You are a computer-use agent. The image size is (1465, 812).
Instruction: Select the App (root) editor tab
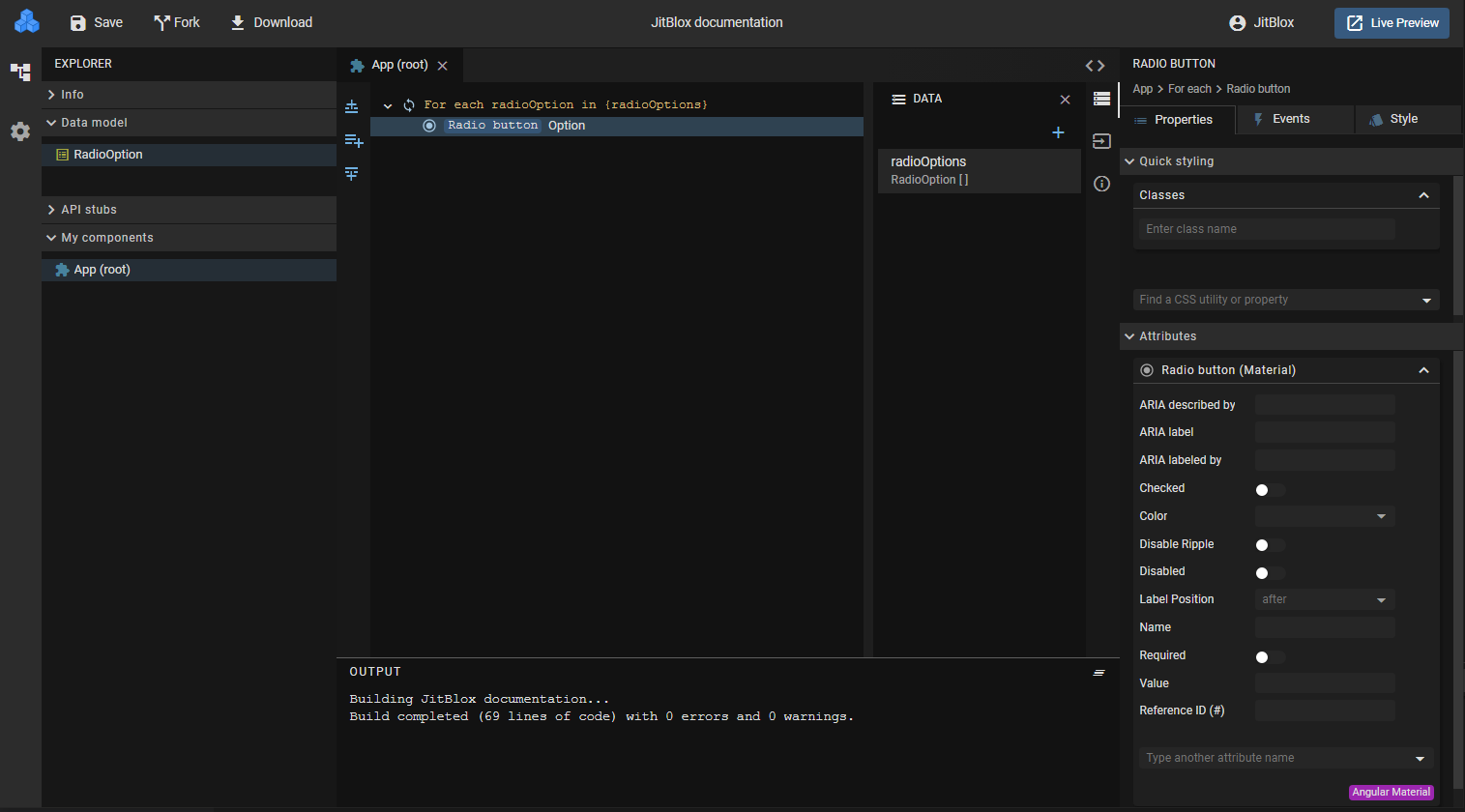399,65
